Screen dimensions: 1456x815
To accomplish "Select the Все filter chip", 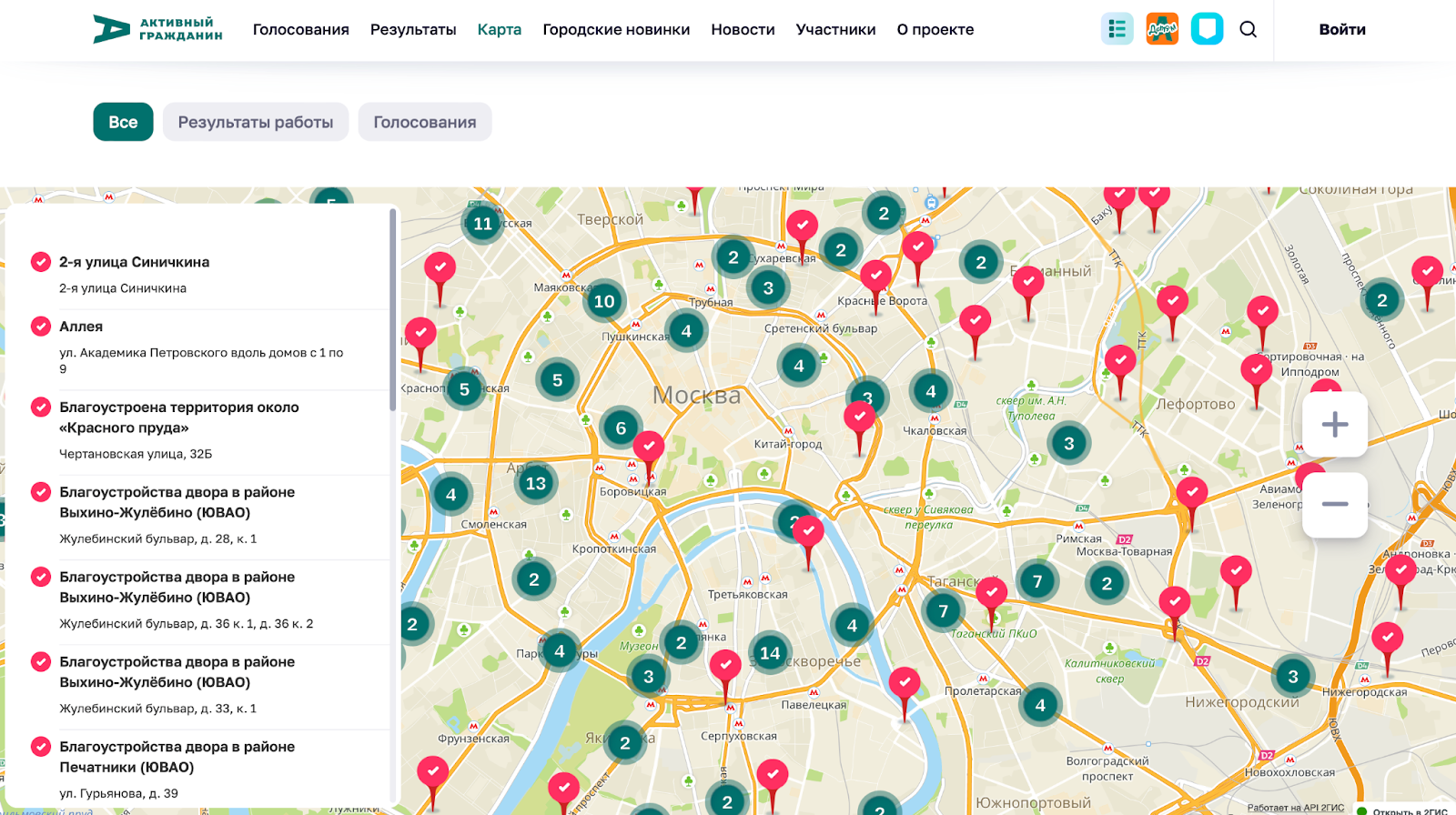I will (123, 122).
